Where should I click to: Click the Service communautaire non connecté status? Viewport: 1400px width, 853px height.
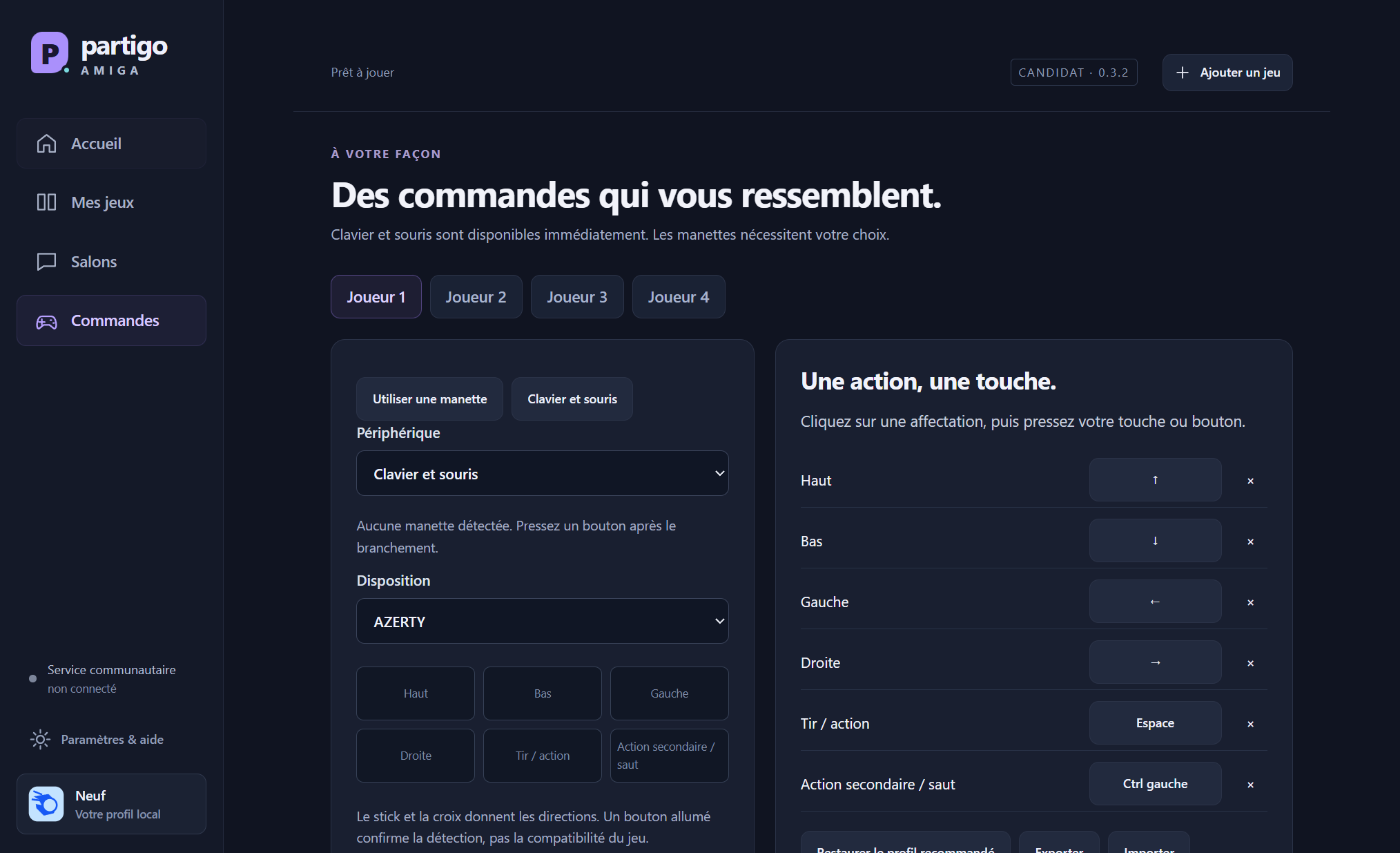click(104, 679)
